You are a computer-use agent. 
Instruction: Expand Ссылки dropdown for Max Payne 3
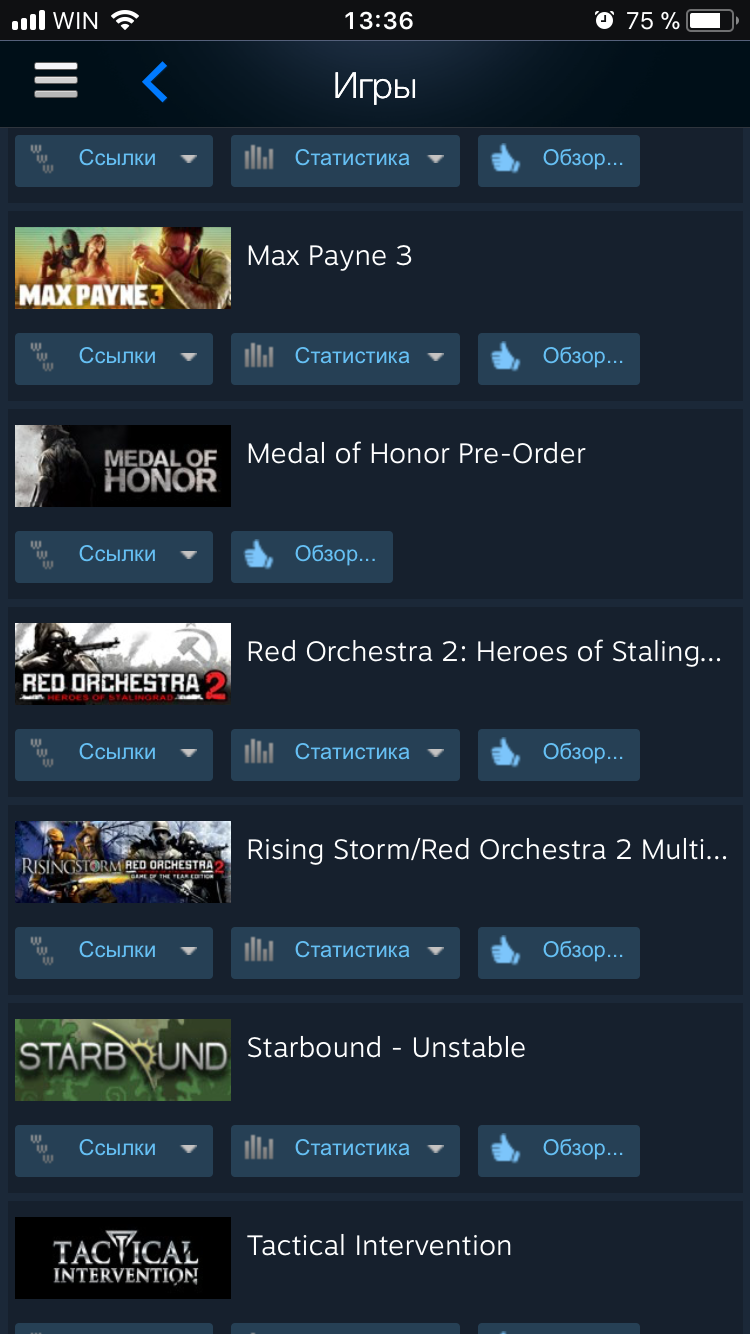(114, 358)
